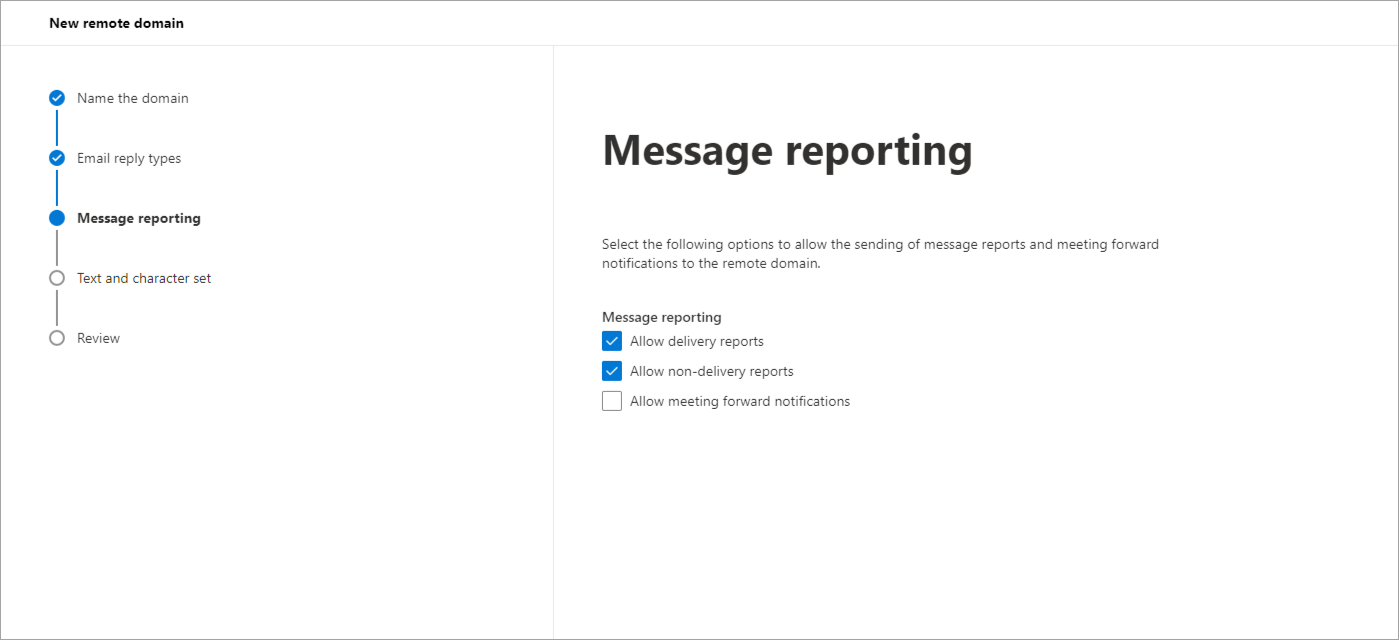Click the filled blue dot for the current Message reporting step
The height and width of the screenshot is (640, 1399).
pos(57,218)
